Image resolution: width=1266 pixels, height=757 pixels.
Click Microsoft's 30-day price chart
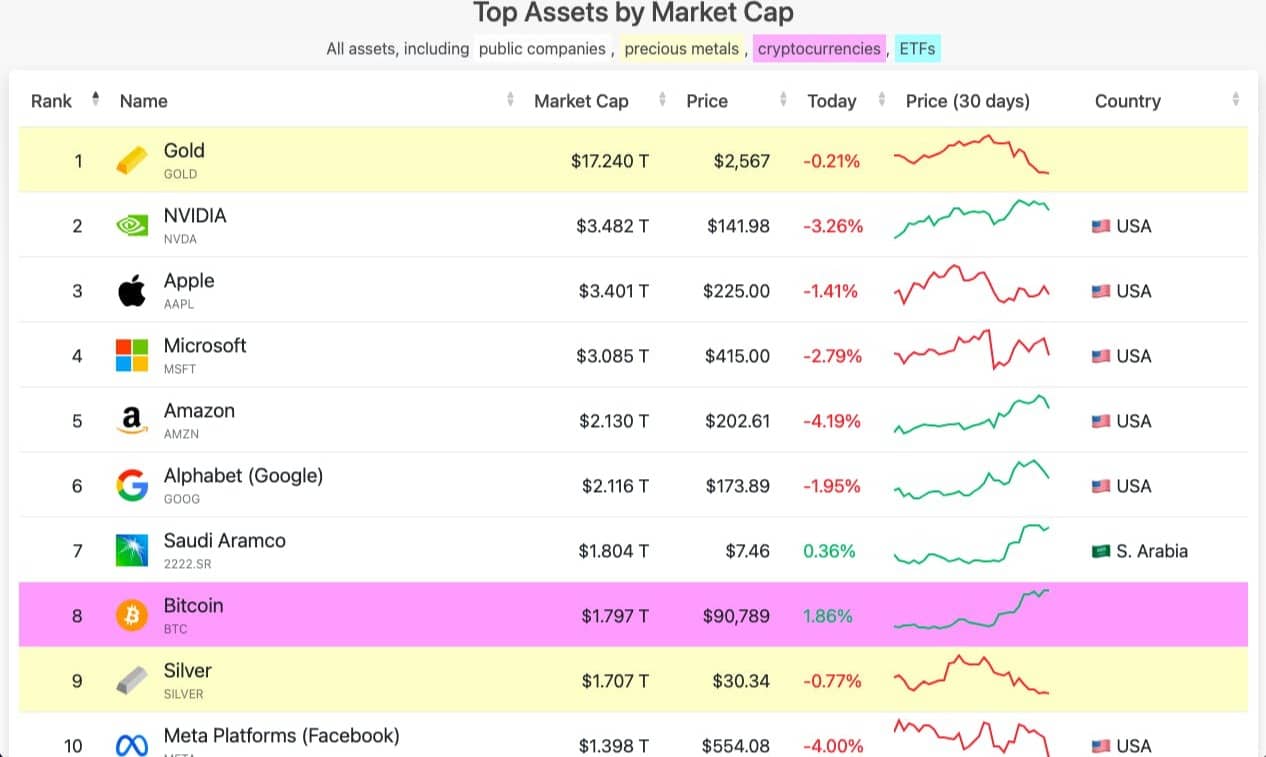click(971, 350)
